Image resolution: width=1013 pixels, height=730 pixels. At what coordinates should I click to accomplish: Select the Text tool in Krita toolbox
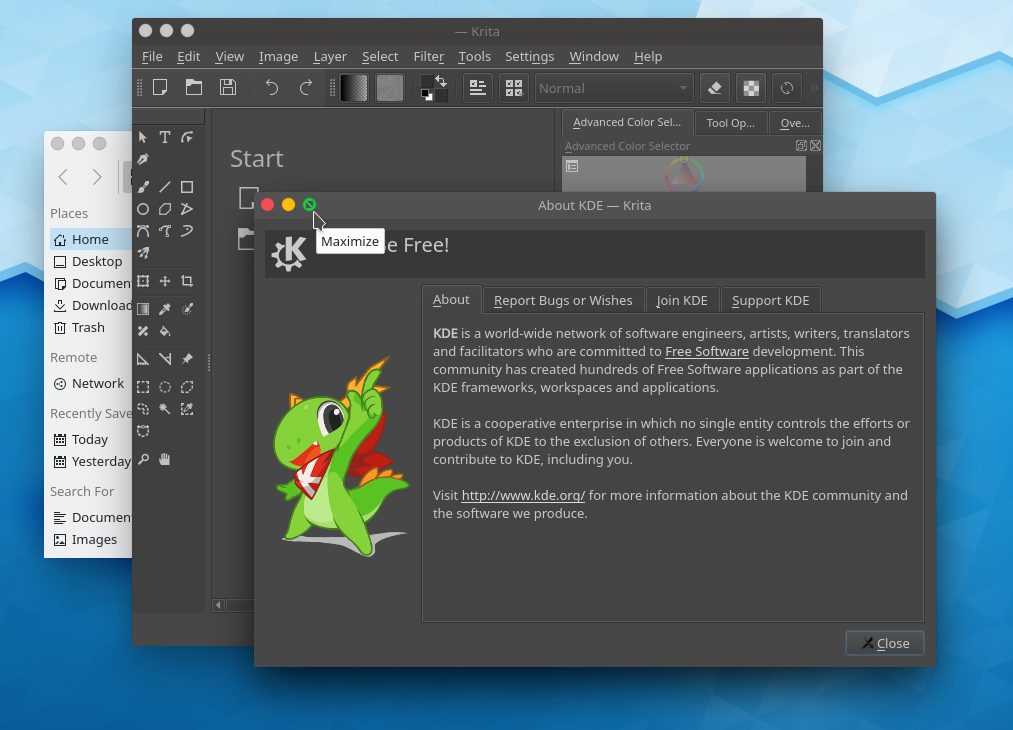click(165, 137)
